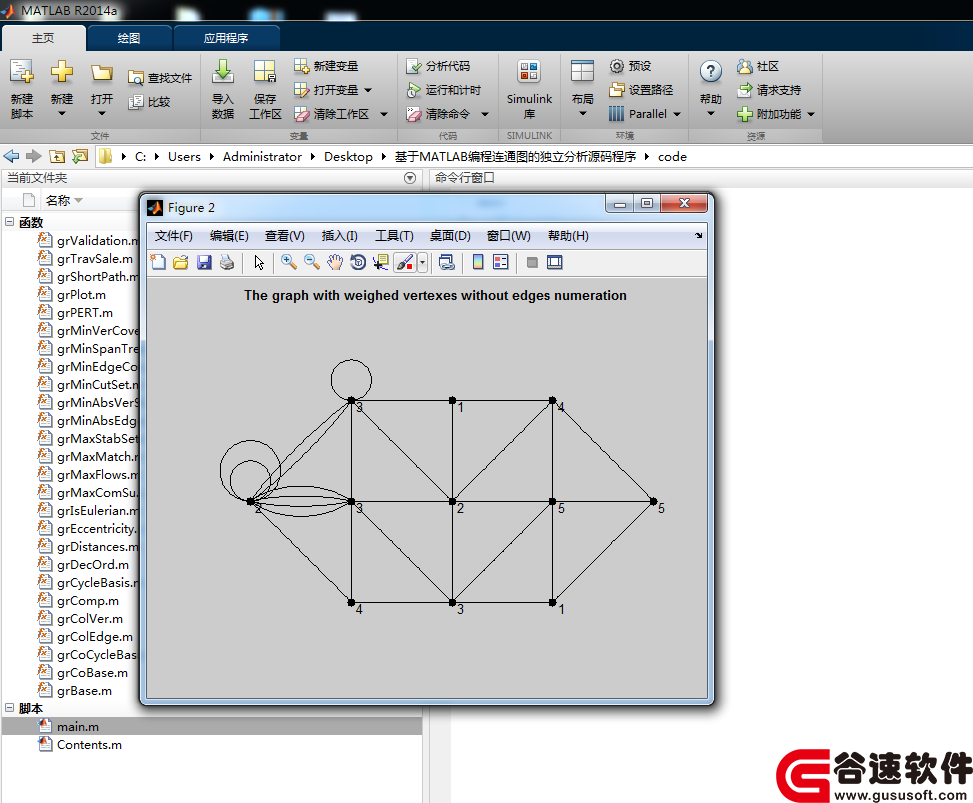The width and height of the screenshot is (973, 803).
Task: Click Administrator in the address path
Action: tap(262, 157)
